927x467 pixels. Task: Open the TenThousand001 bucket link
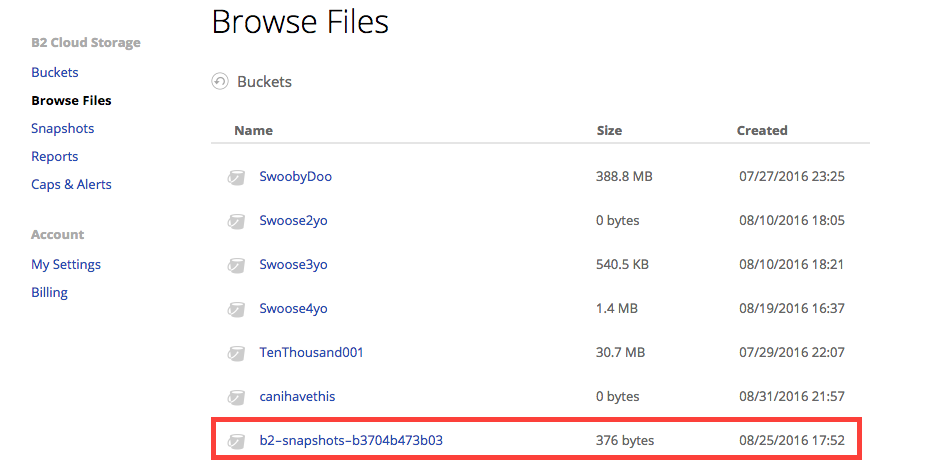tap(312, 352)
